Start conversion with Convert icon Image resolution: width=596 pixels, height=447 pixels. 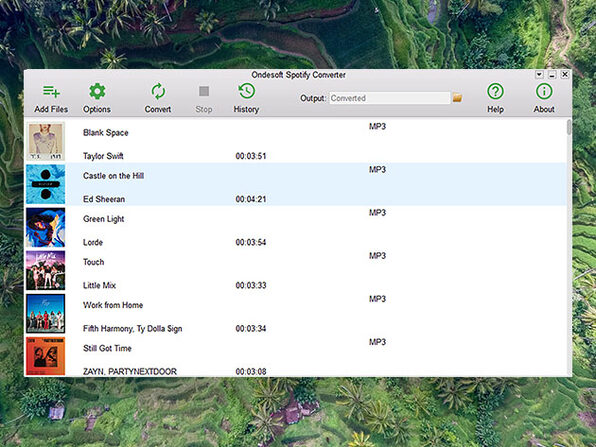click(158, 91)
